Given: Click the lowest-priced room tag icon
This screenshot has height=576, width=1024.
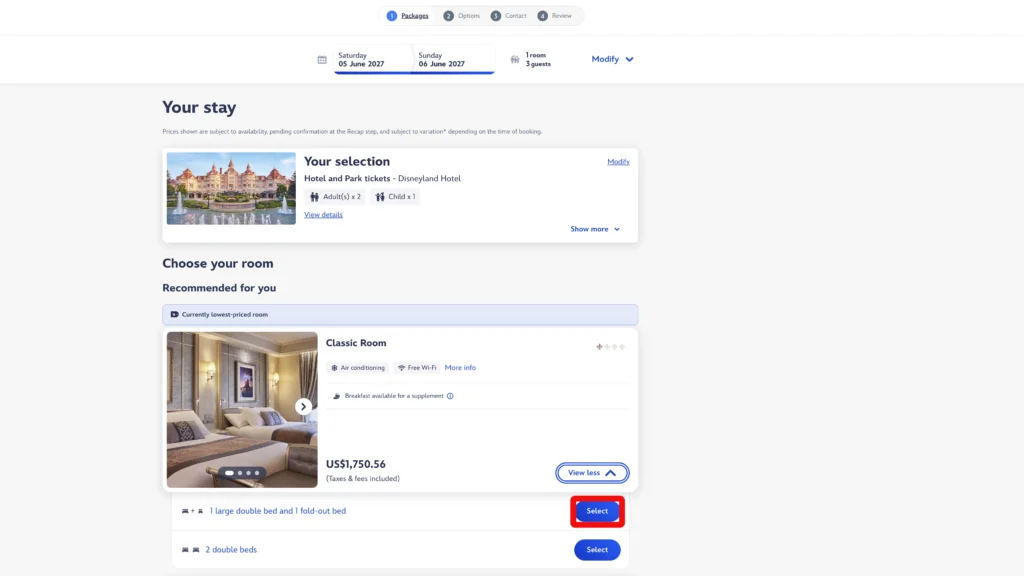Looking at the screenshot, I should (174, 314).
